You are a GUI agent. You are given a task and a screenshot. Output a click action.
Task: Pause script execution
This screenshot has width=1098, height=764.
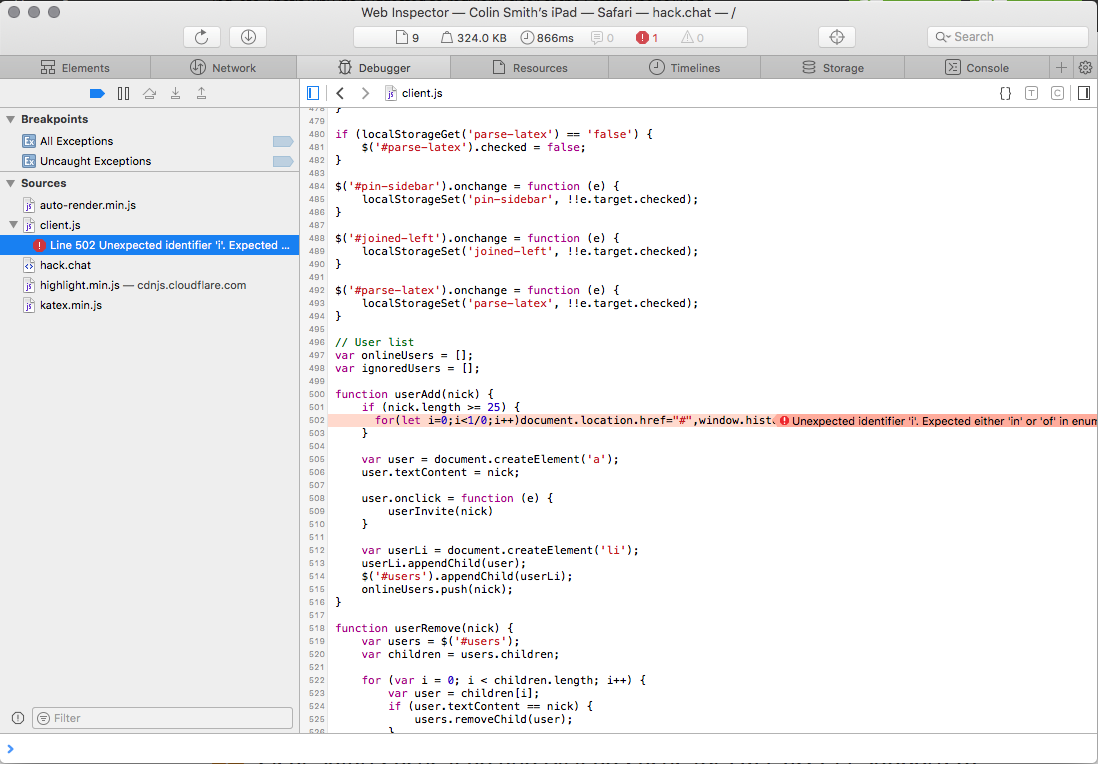pos(123,93)
